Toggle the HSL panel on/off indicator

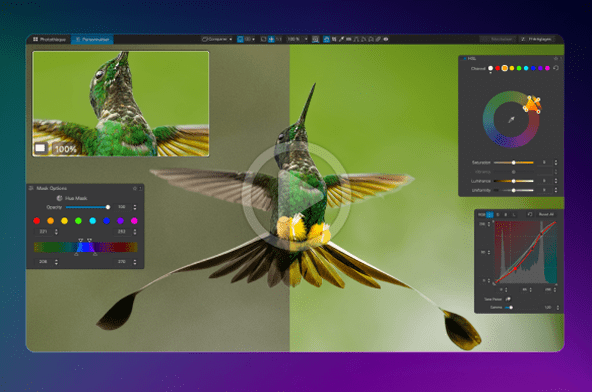coord(464,59)
